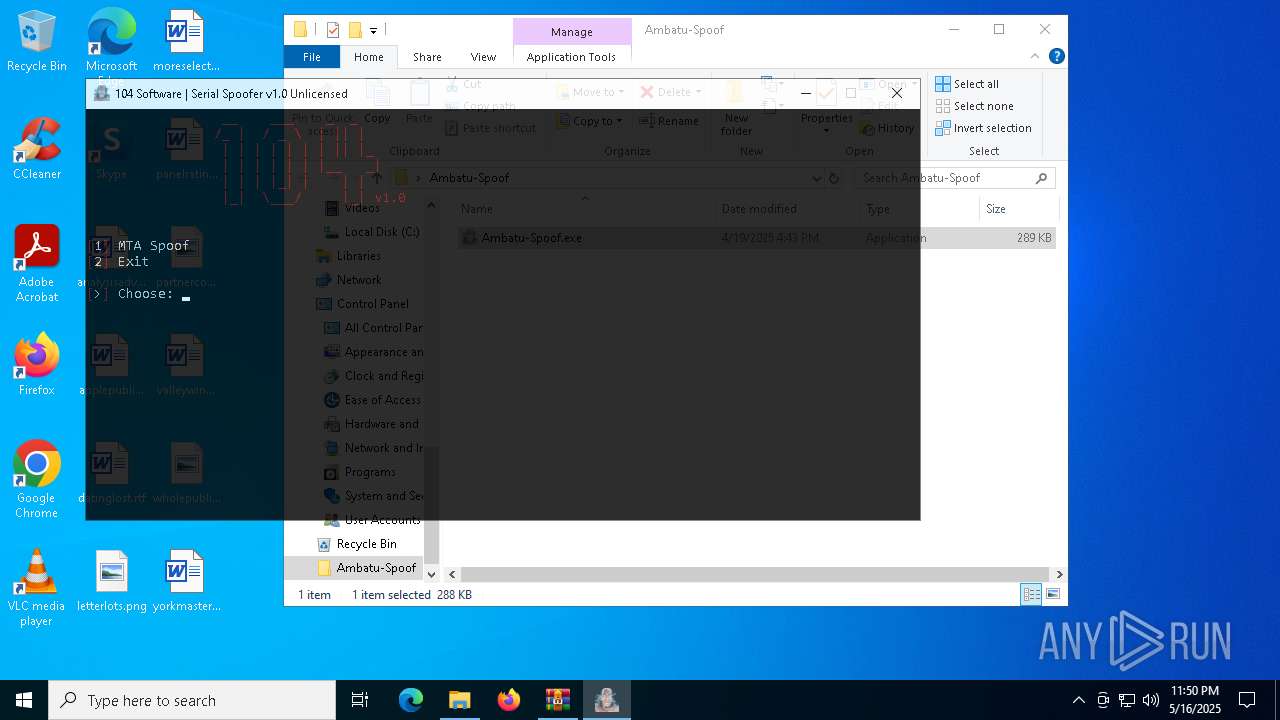This screenshot has width=1280, height=720.
Task: Sort files by Size column header
Action: click(1017, 209)
